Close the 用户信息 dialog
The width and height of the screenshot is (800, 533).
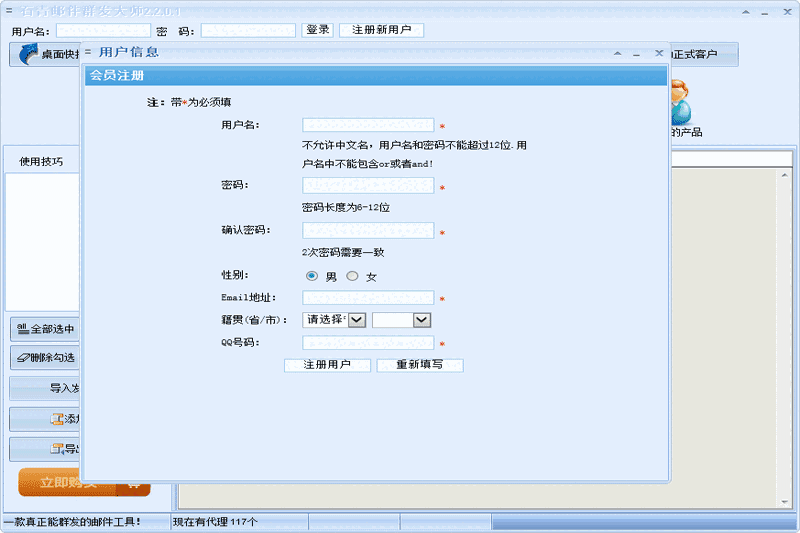pyautogui.click(x=659, y=53)
